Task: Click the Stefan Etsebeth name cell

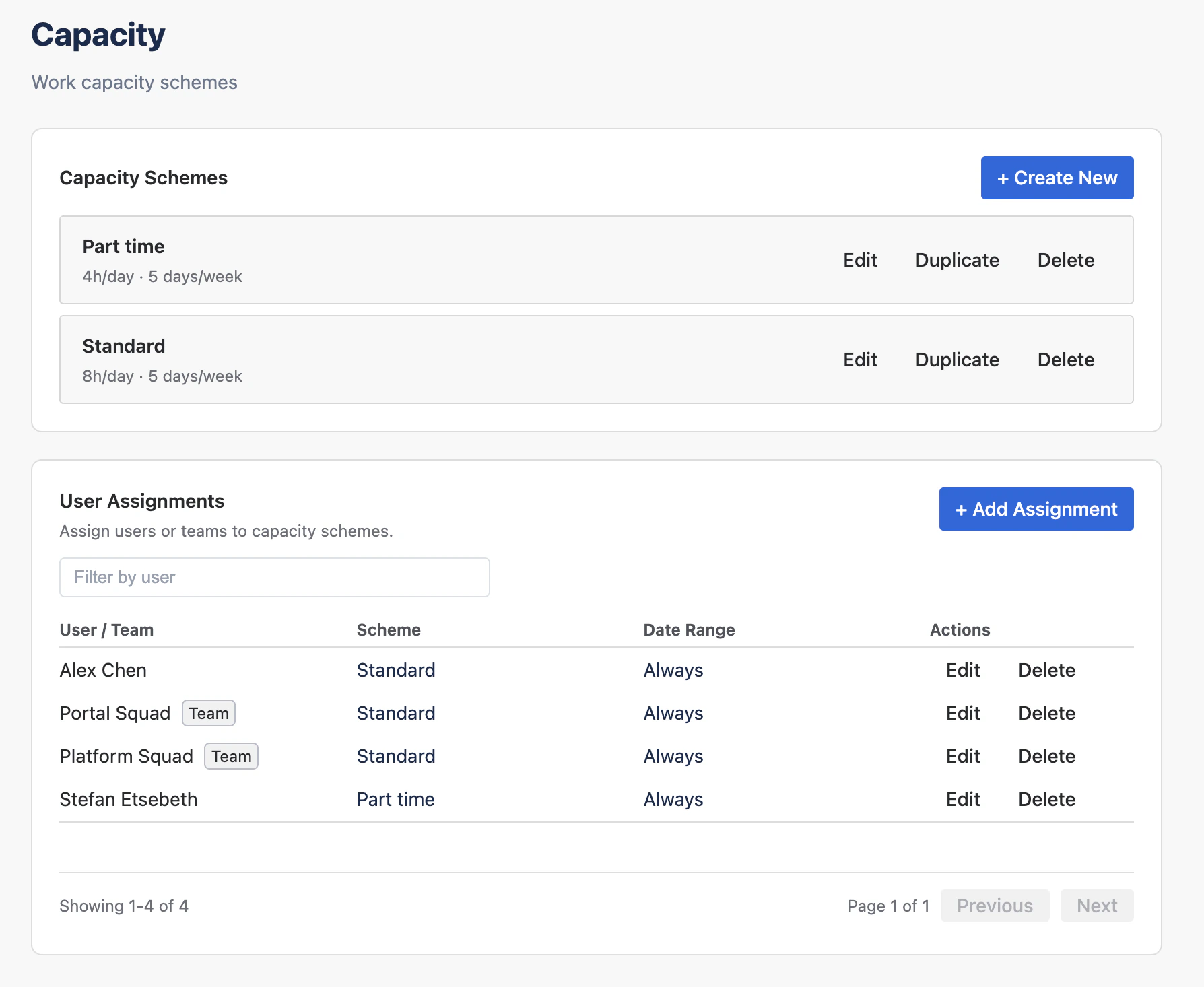Action: tap(129, 799)
